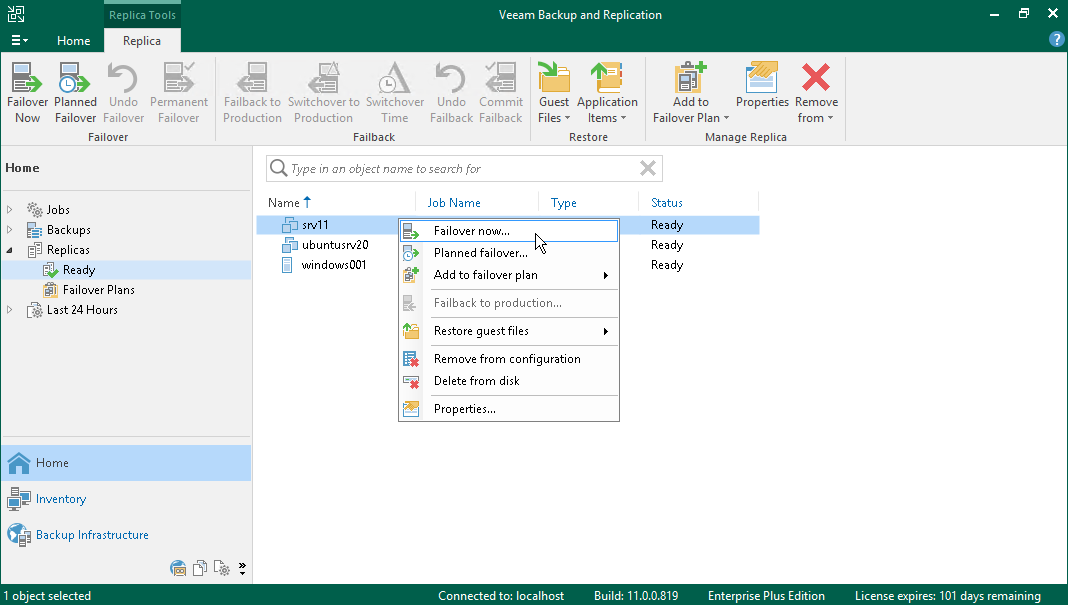Open Add to failover plan submenu
The height and width of the screenshot is (605, 1068).
509,275
